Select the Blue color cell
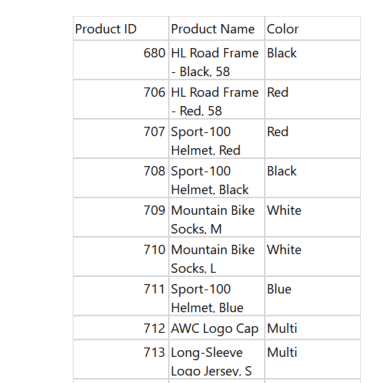385x383 pixels. (x=312, y=296)
